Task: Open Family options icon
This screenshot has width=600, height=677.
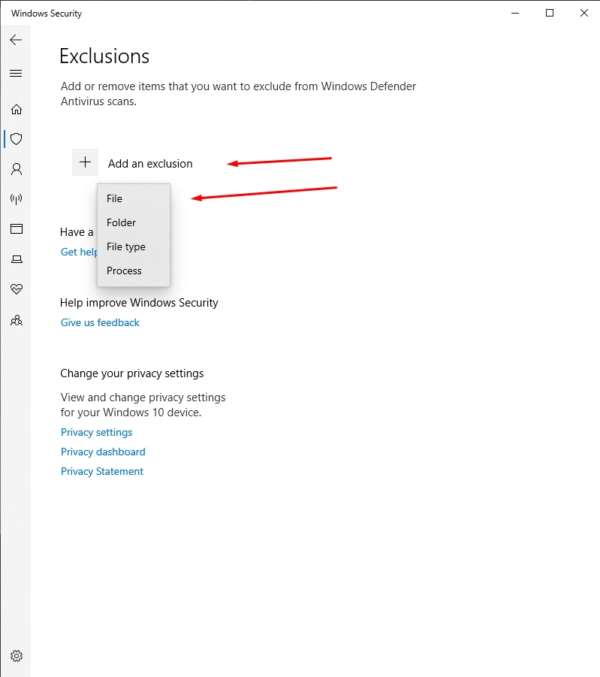Action: 16,320
